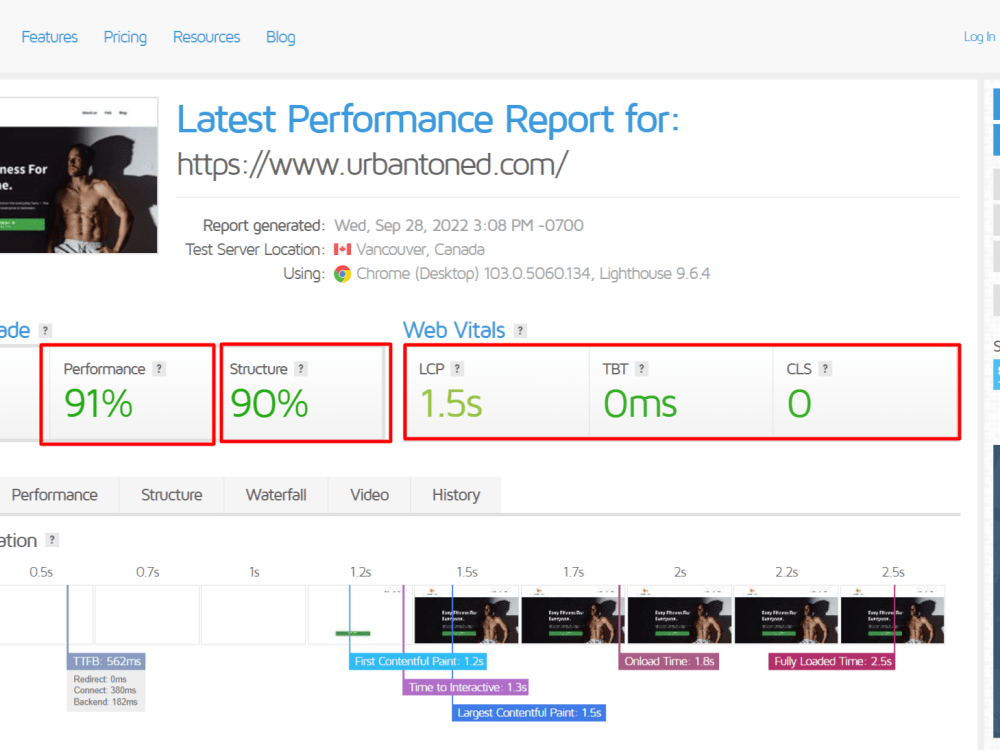Click the Structure 90% score
The height and width of the screenshot is (750, 1000).
tap(269, 404)
